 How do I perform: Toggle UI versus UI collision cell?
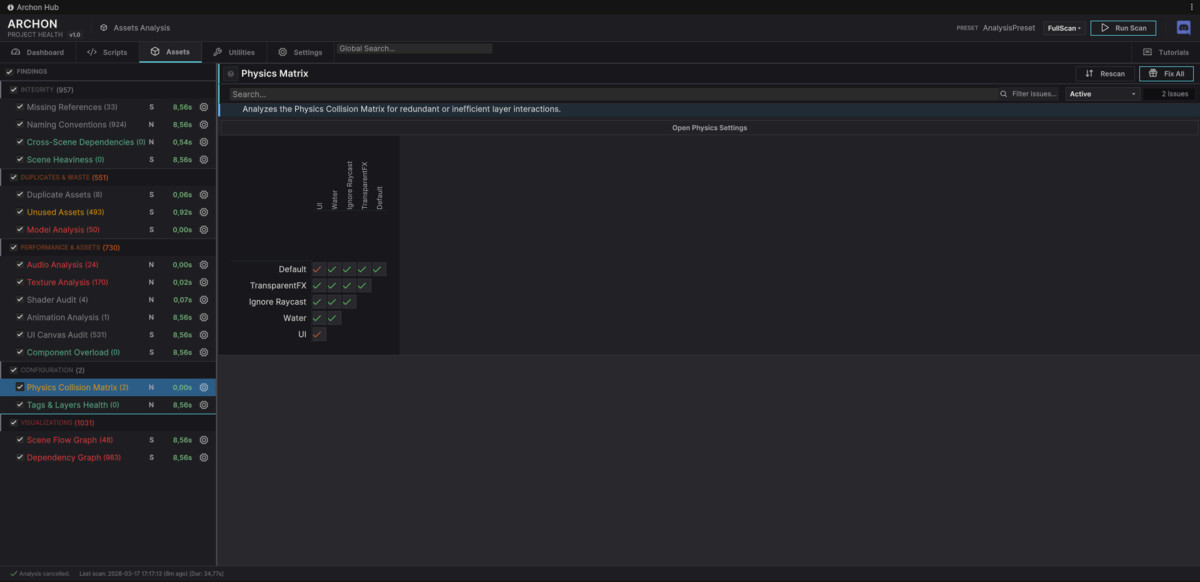[318, 334]
